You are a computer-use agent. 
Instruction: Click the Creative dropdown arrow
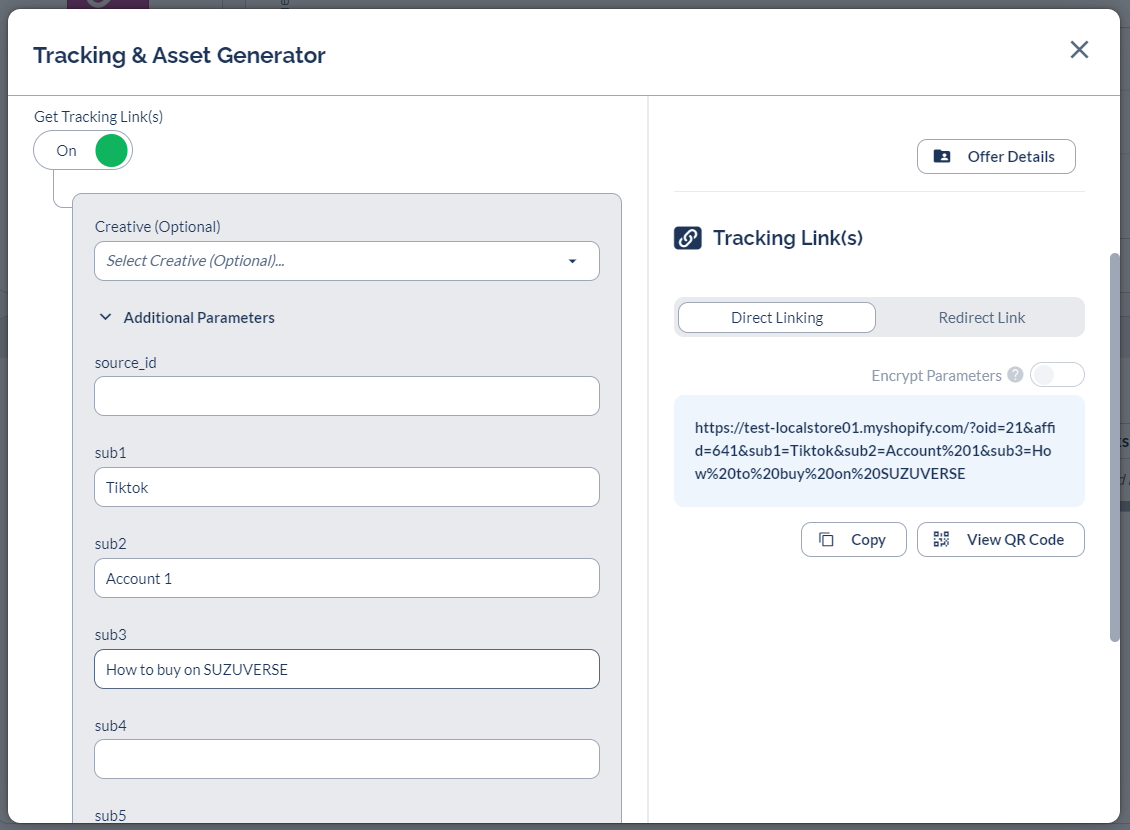(572, 261)
